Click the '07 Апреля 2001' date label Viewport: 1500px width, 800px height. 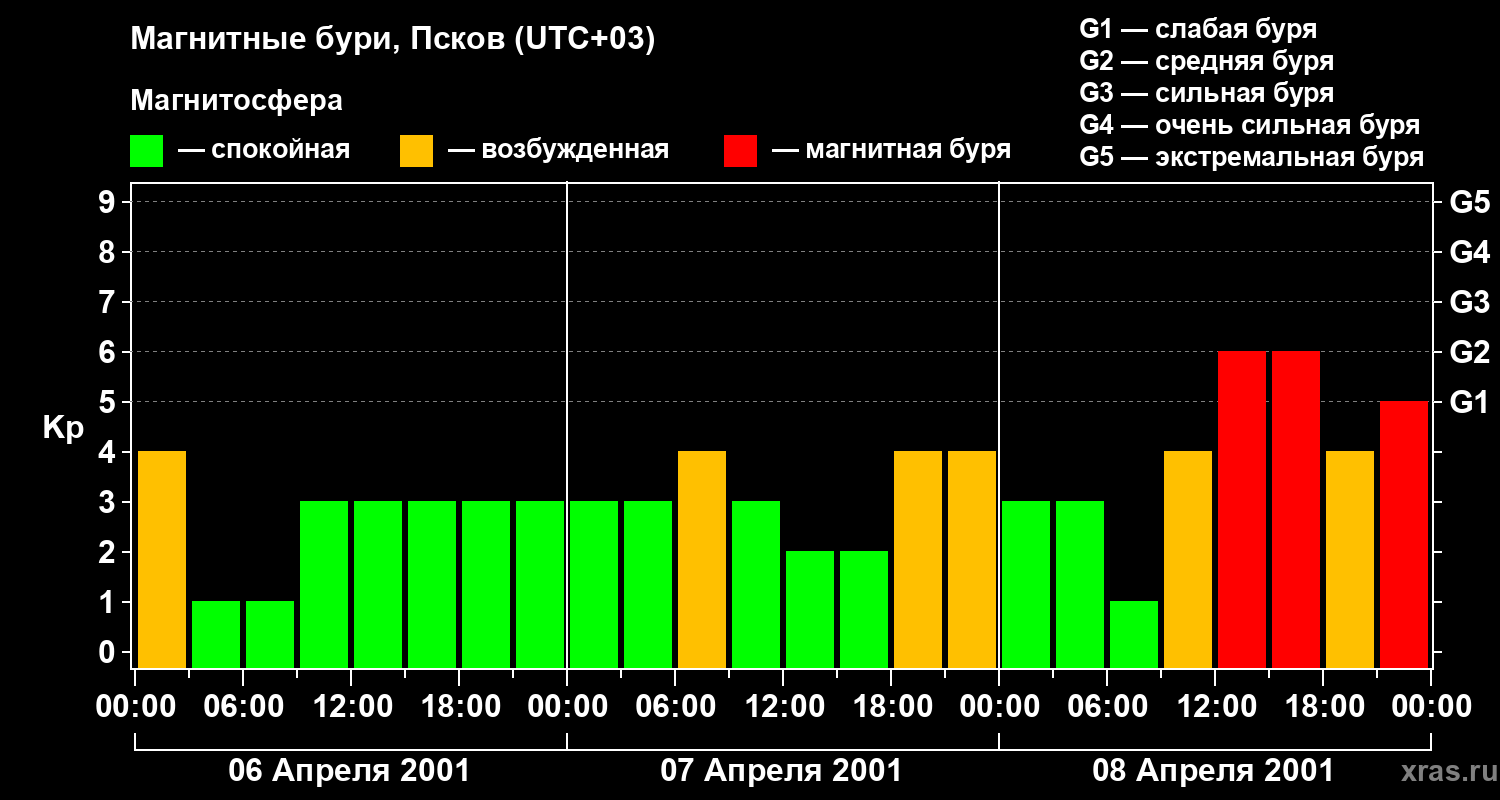(782, 771)
